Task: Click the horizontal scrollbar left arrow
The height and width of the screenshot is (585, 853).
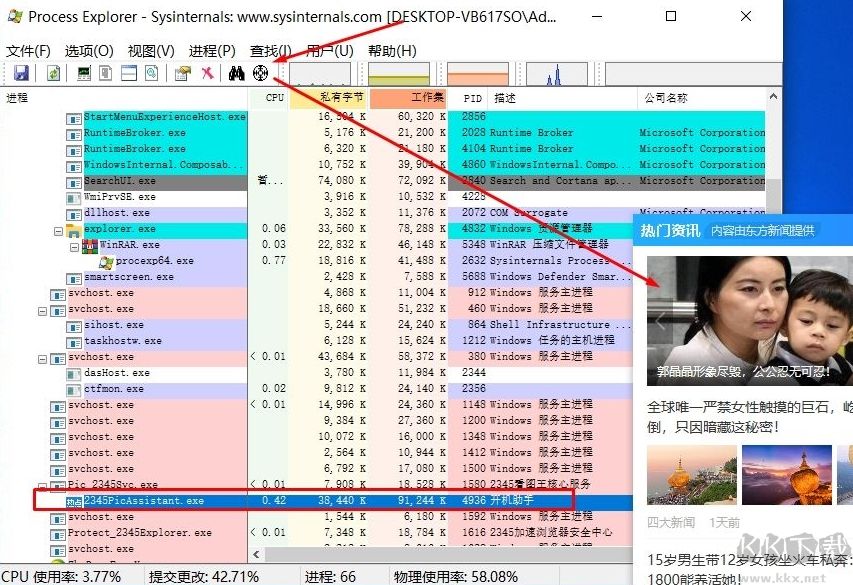Action: pyautogui.click(x=257, y=555)
